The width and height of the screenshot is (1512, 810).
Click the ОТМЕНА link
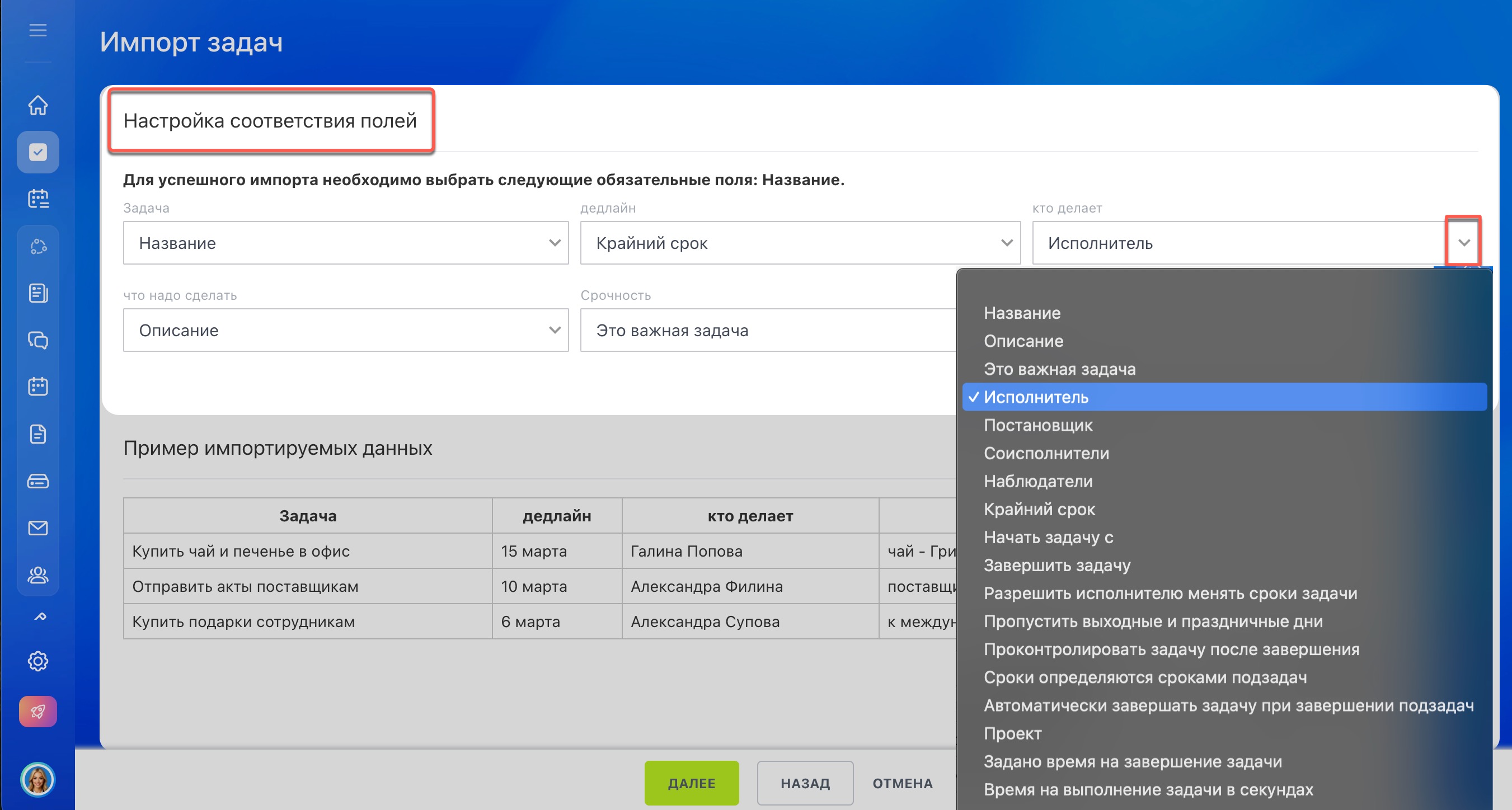pos(902,783)
